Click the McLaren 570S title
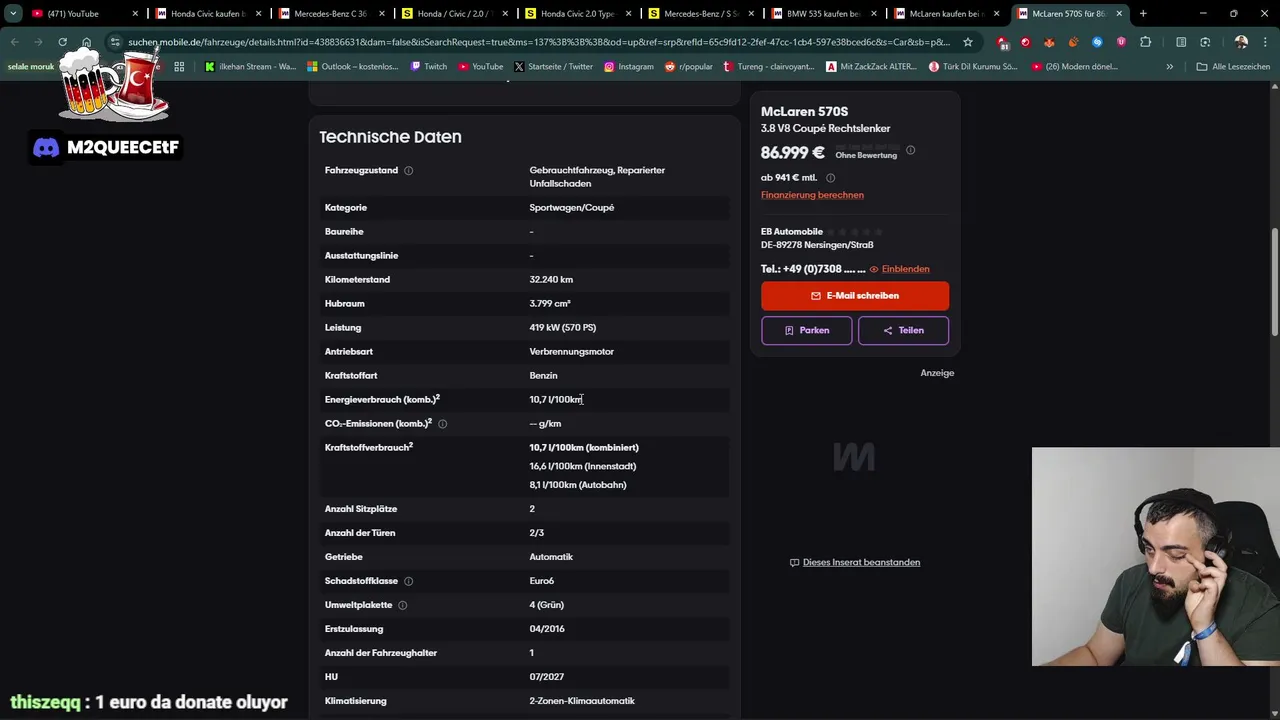 point(804,111)
